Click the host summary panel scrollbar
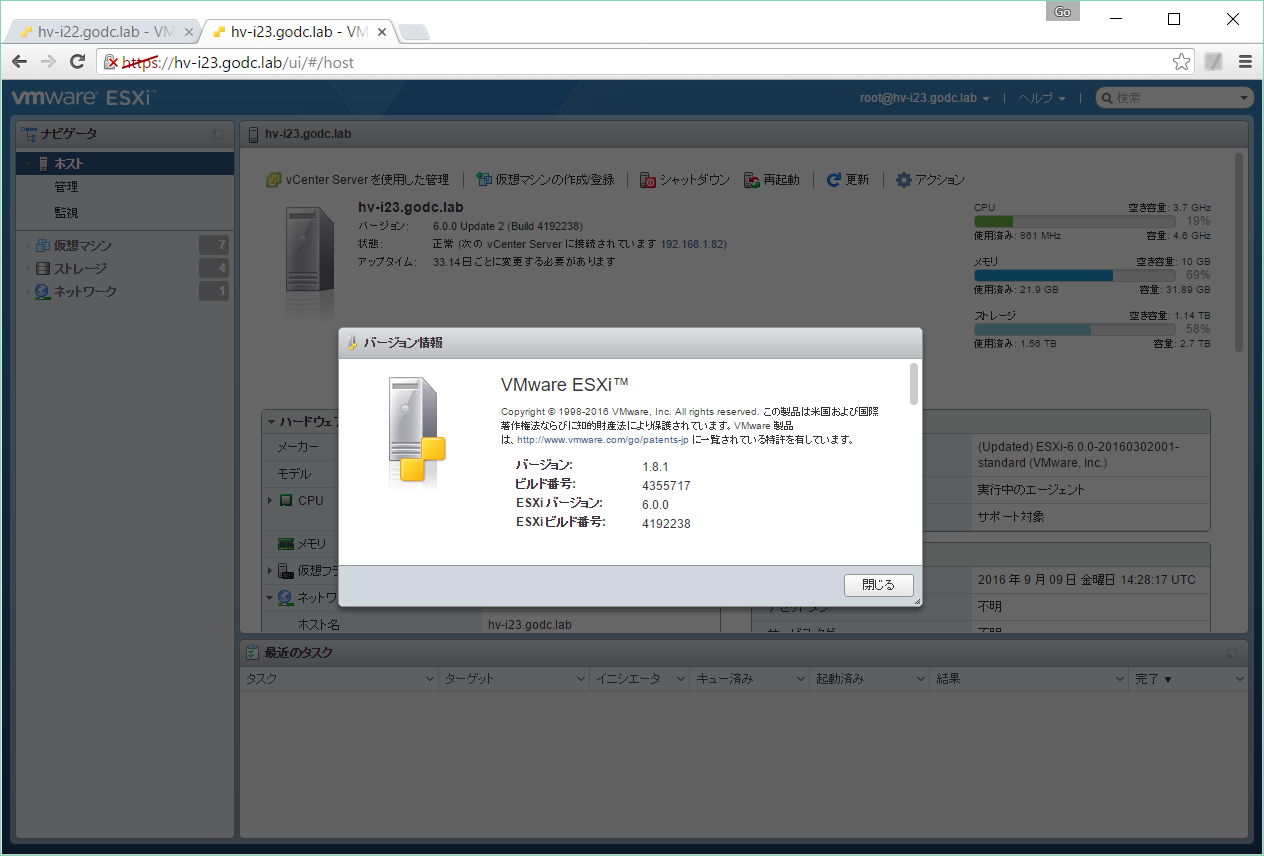 (x=1239, y=252)
